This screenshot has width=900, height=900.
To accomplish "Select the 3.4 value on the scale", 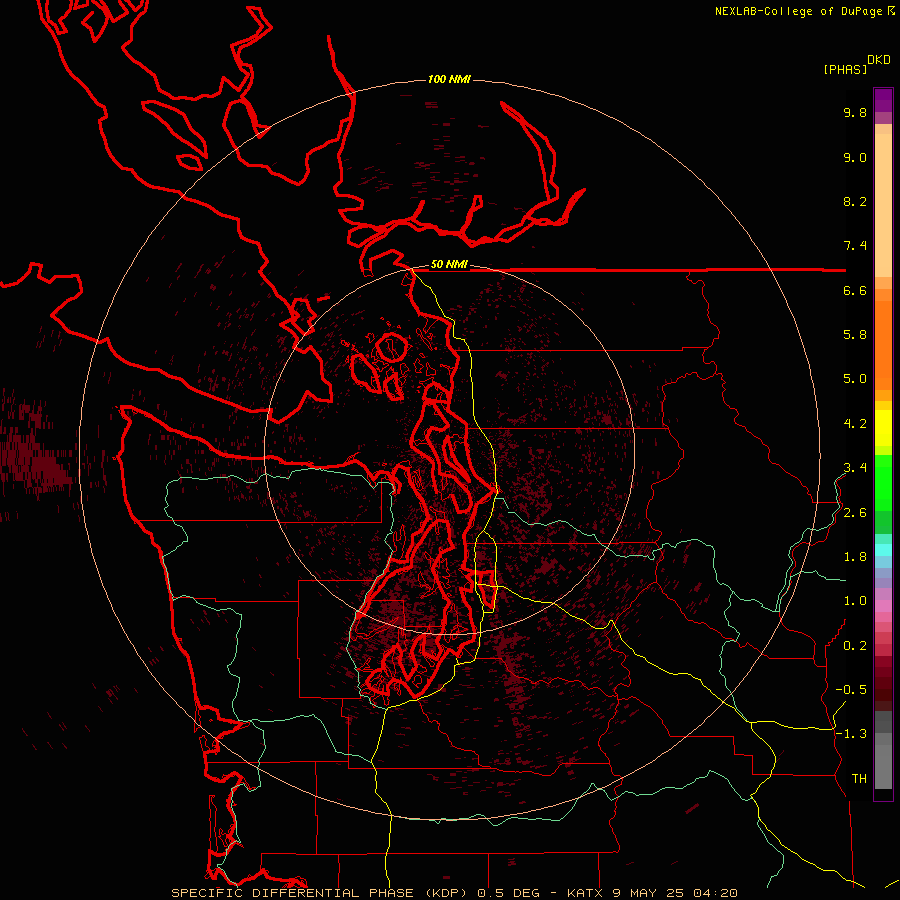I will tap(855, 468).
